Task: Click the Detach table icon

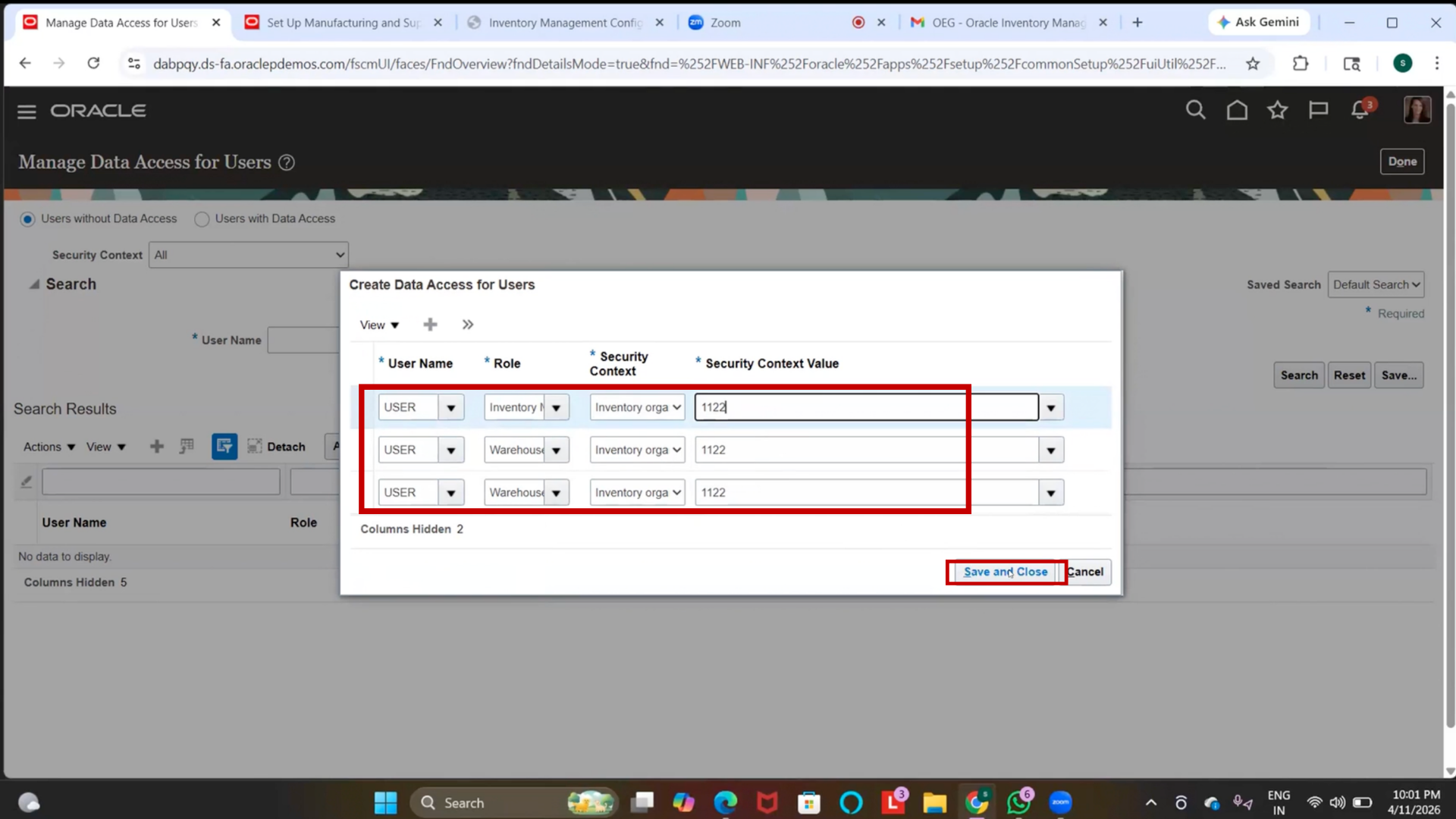Action: tap(255, 447)
